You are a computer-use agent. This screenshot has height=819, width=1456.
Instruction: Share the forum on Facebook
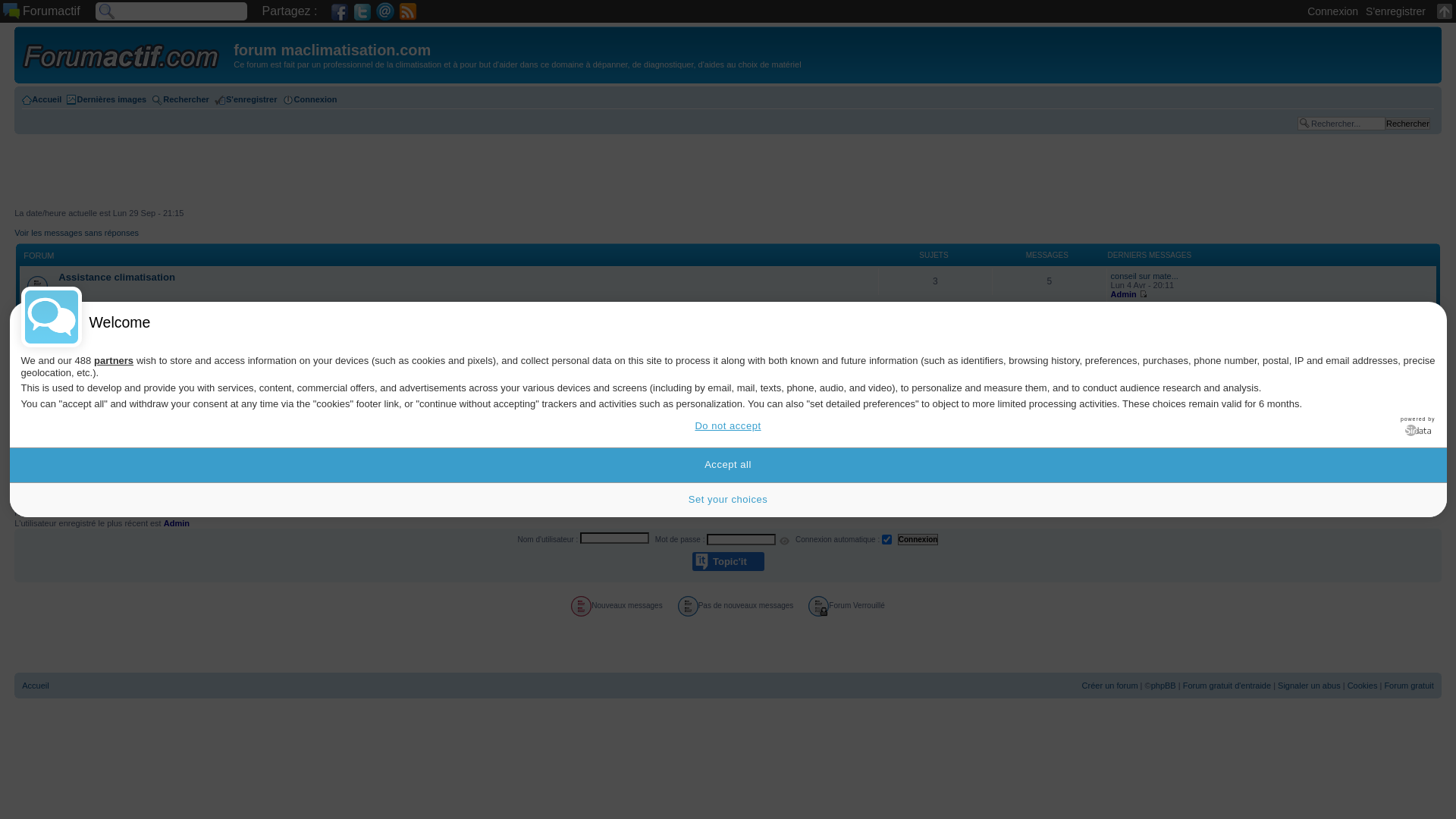click(x=339, y=11)
